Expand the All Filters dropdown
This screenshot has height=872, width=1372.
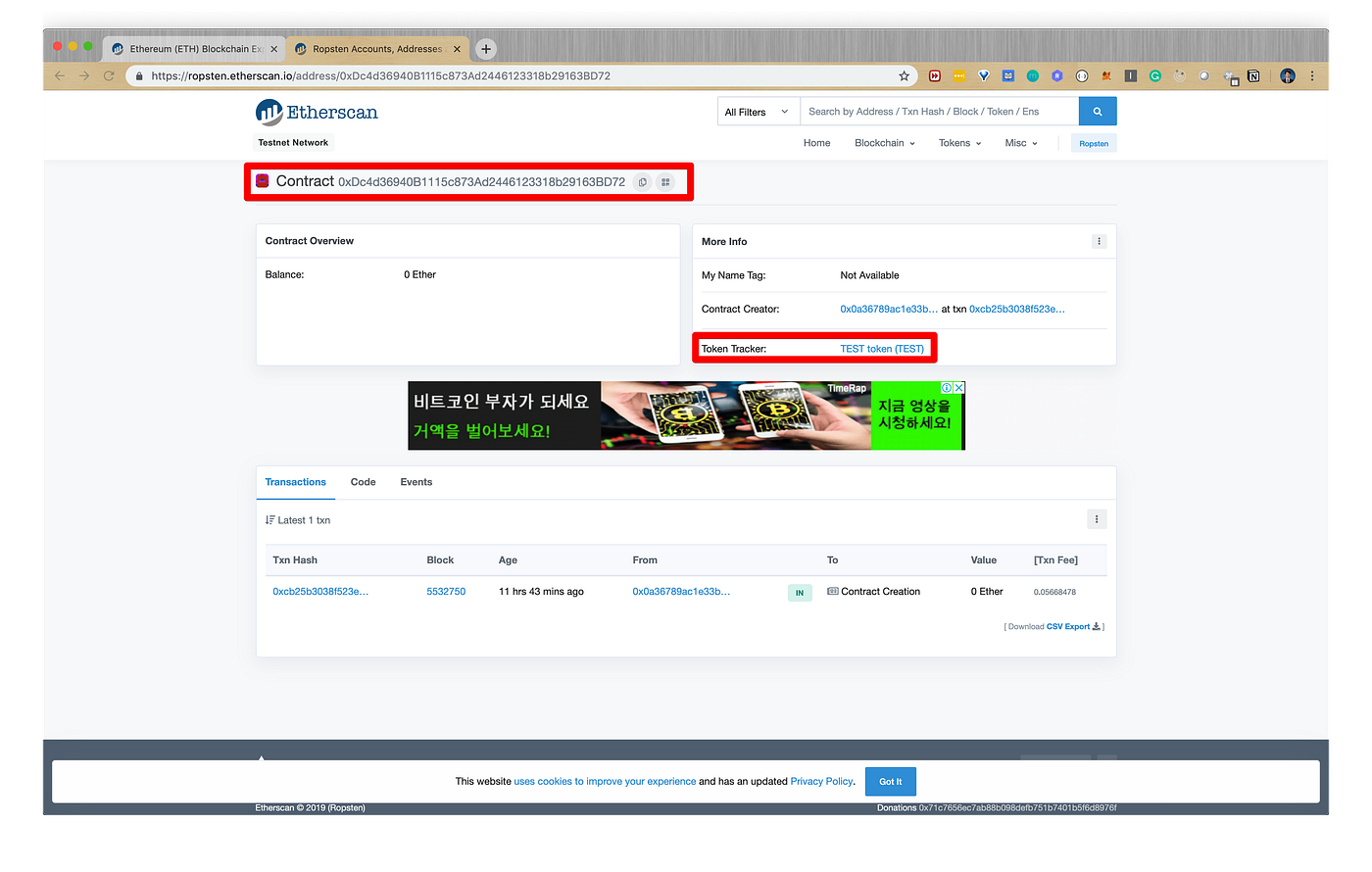(759, 112)
